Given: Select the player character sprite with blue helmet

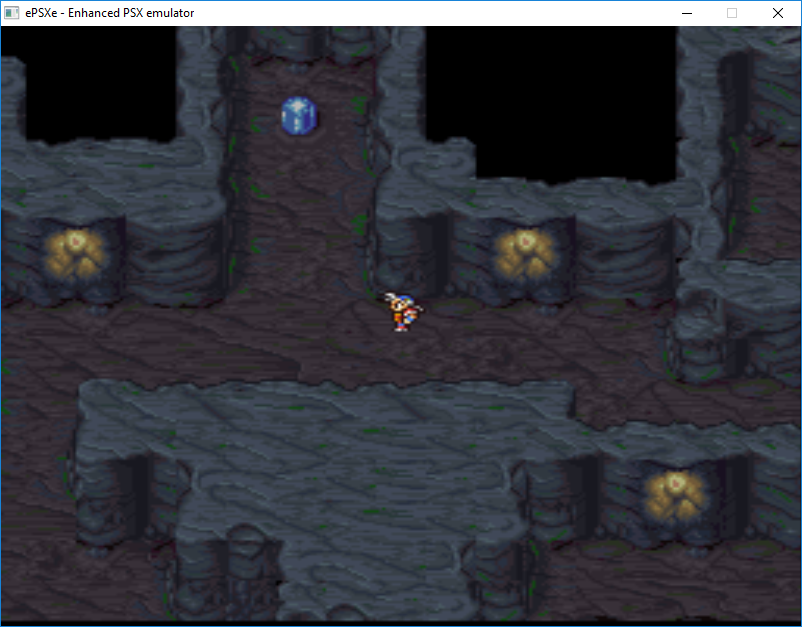Looking at the screenshot, I should click(x=404, y=311).
